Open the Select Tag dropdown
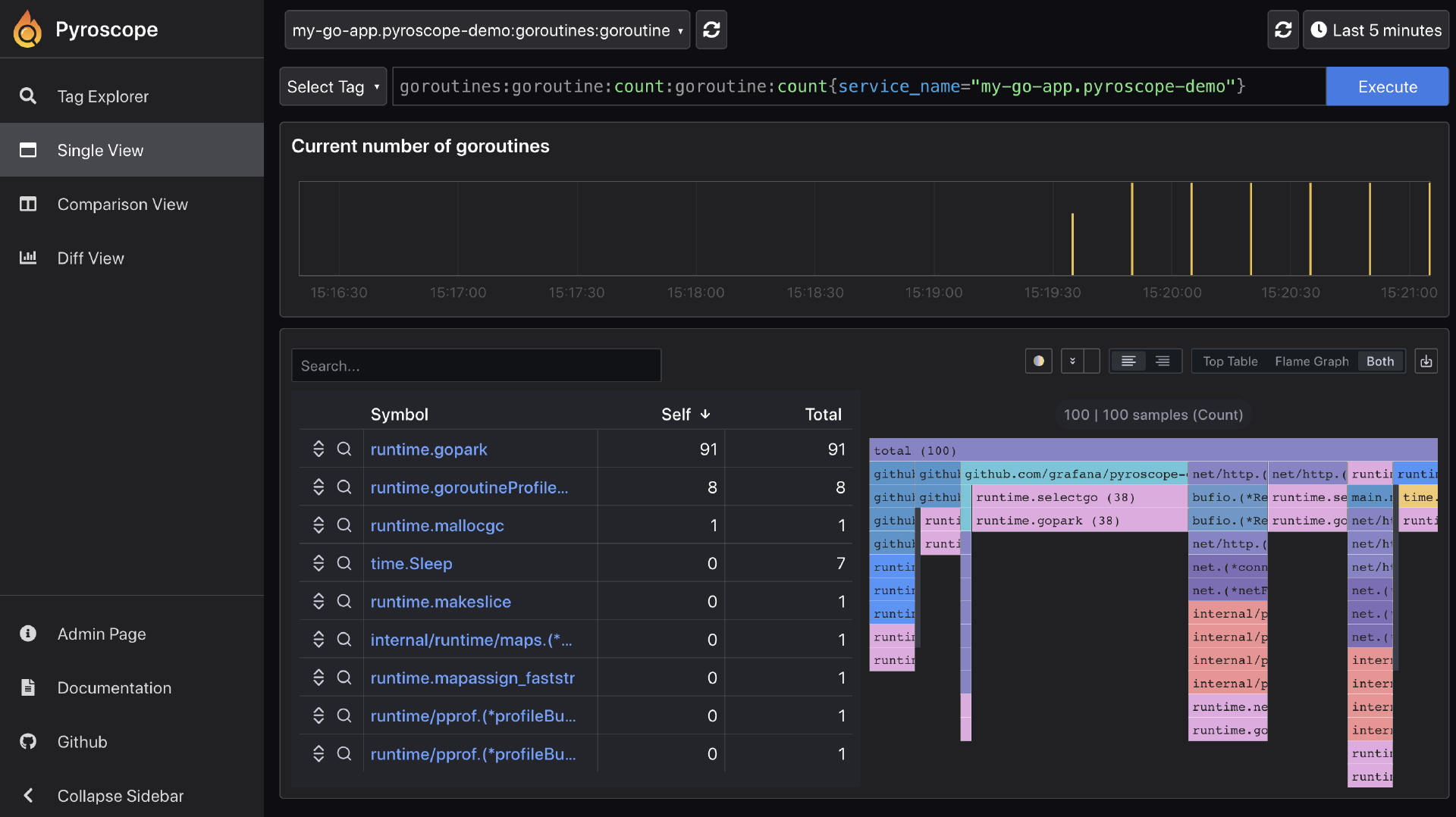The image size is (1456, 817). click(333, 87)
